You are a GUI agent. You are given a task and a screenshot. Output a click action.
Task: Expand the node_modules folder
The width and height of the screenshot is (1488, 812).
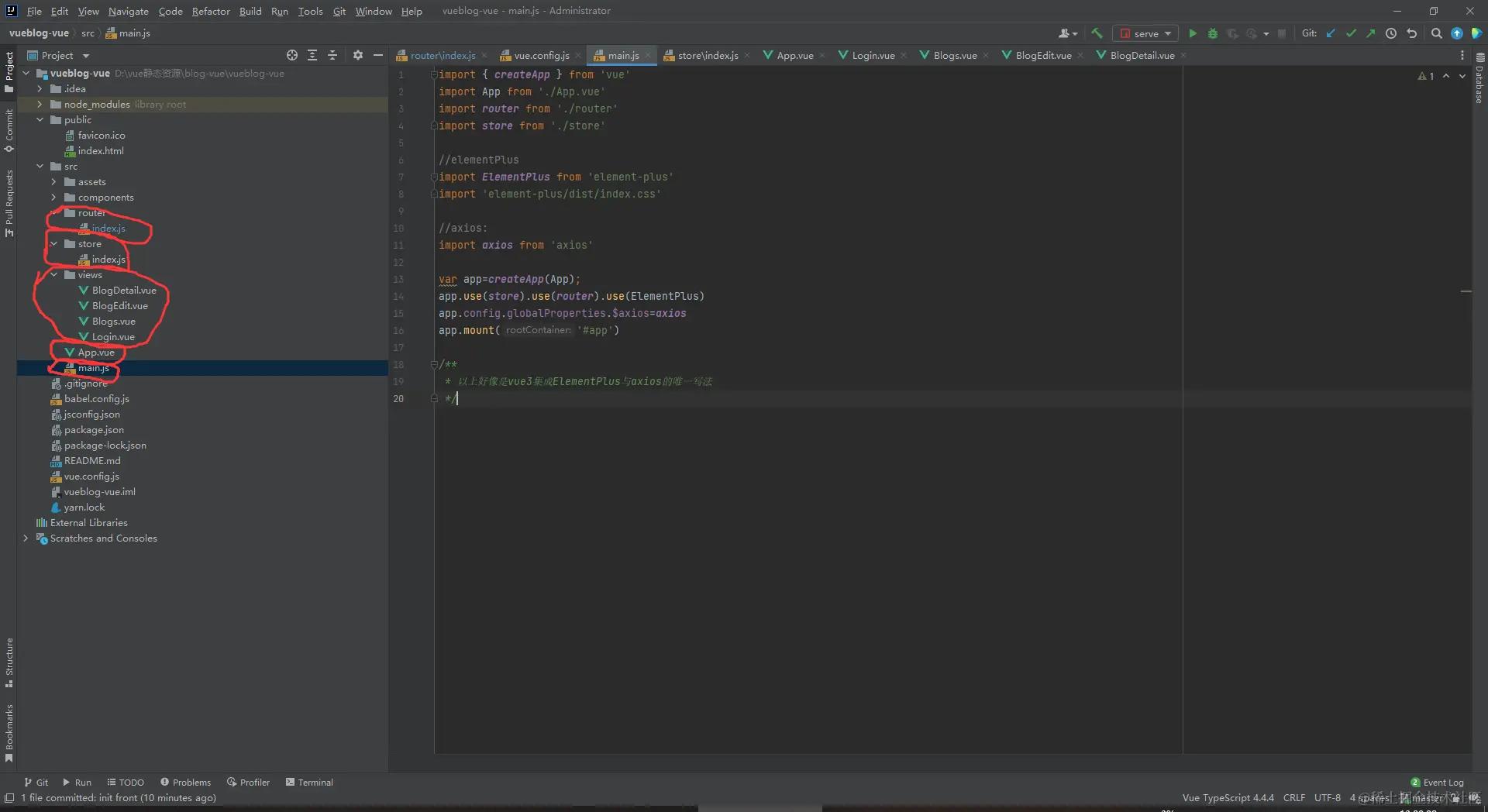click(x=40, y=105)
